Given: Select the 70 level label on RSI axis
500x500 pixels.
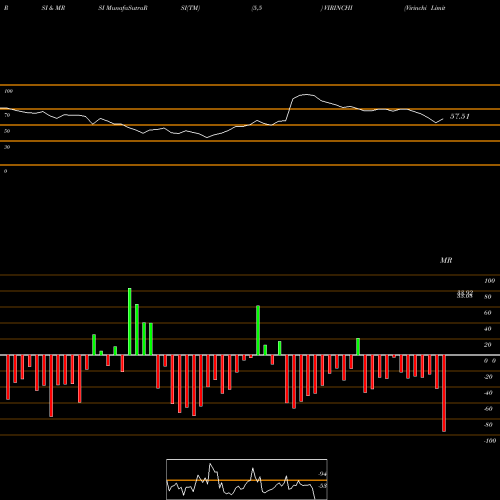Looking at the screenshot, I should (x=7, y=115).
